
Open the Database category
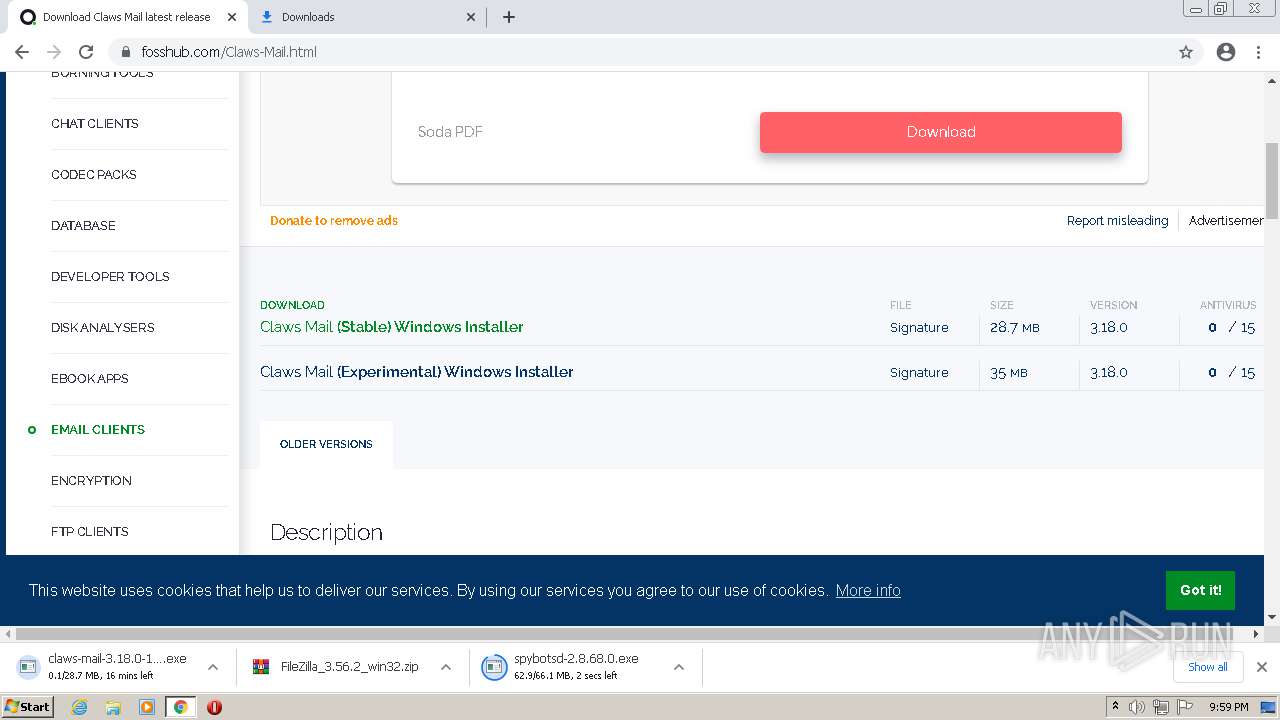83,226
